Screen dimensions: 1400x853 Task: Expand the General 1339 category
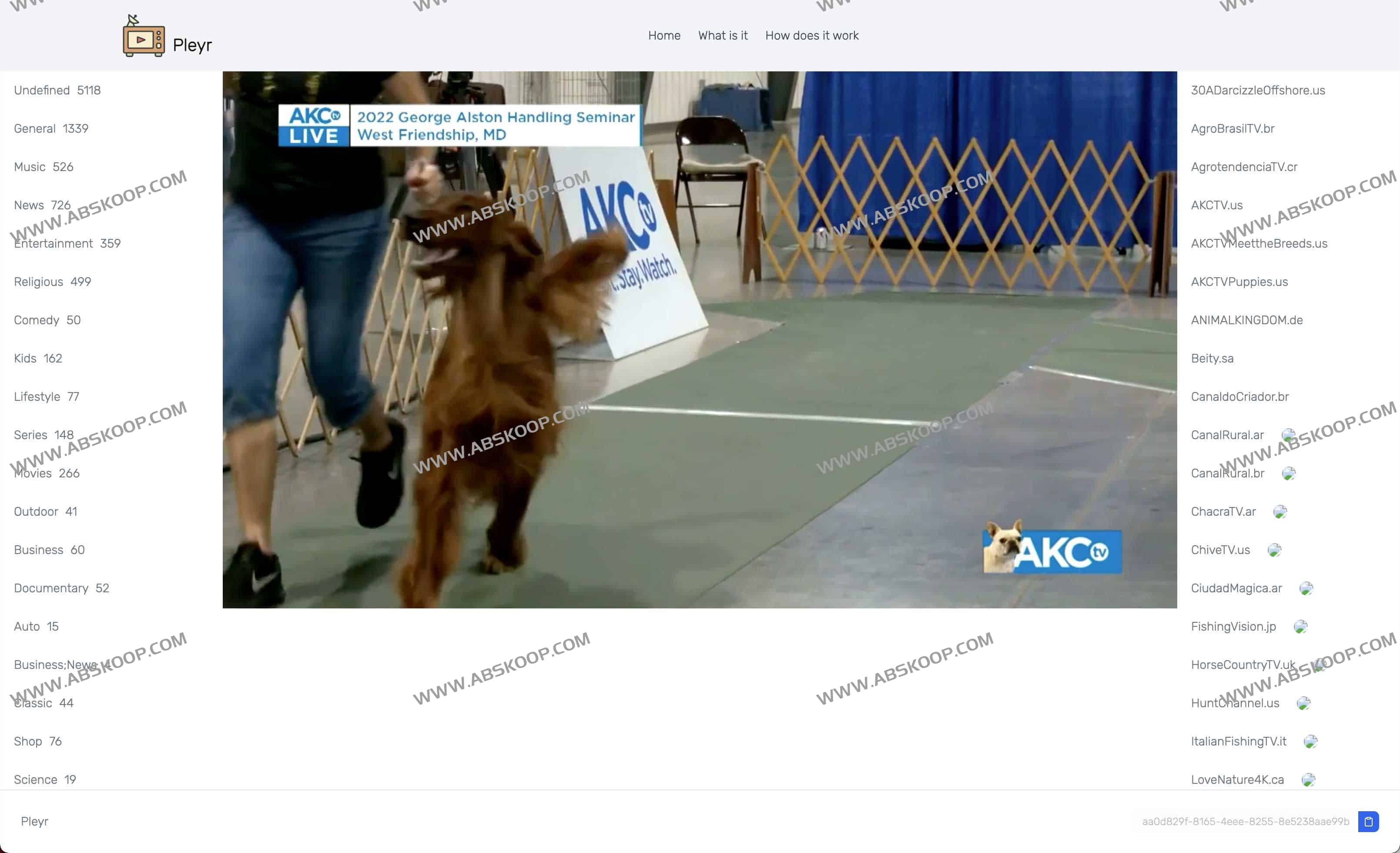point(51,128)
